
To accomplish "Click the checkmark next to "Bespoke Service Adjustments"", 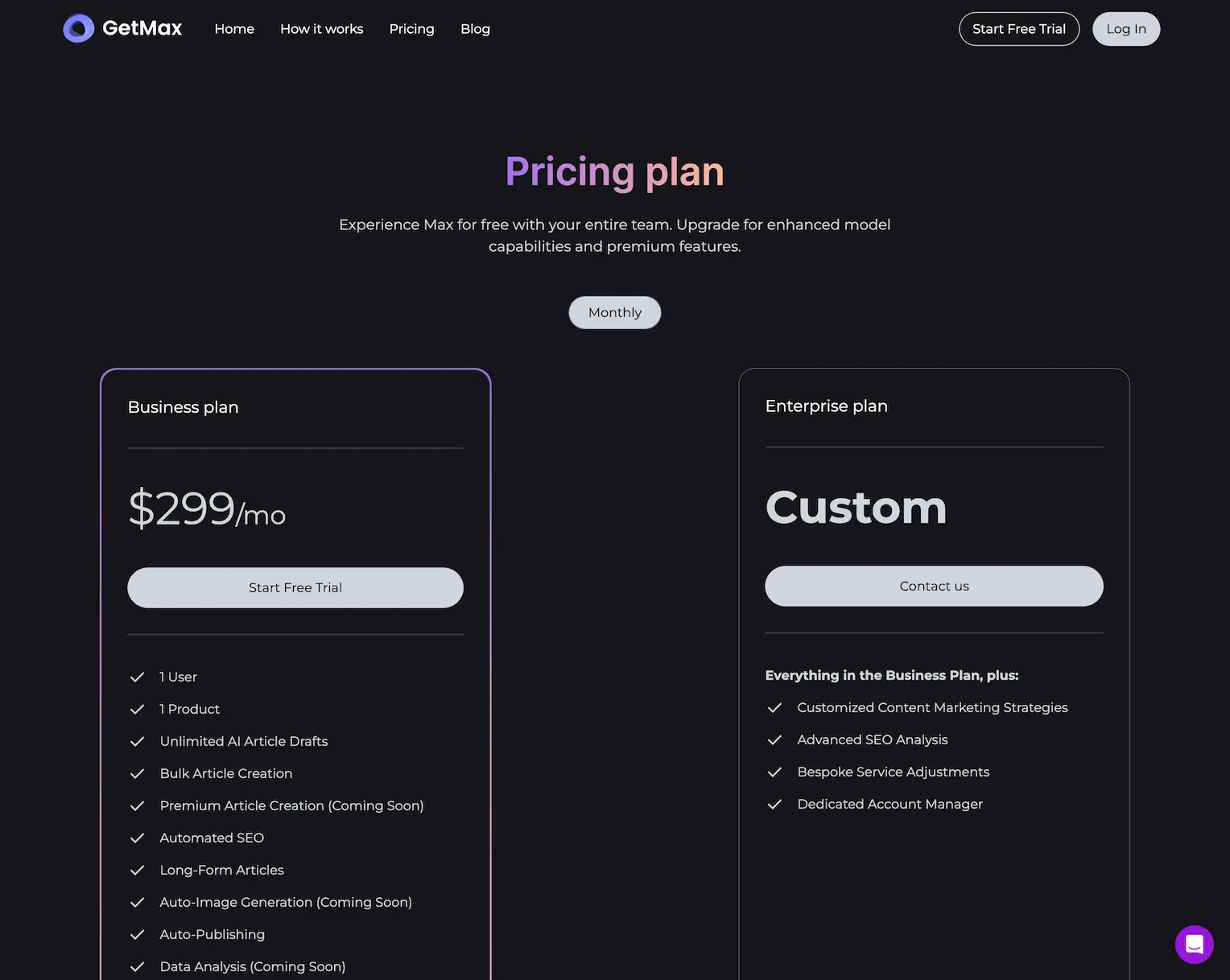I will (774, 772).
